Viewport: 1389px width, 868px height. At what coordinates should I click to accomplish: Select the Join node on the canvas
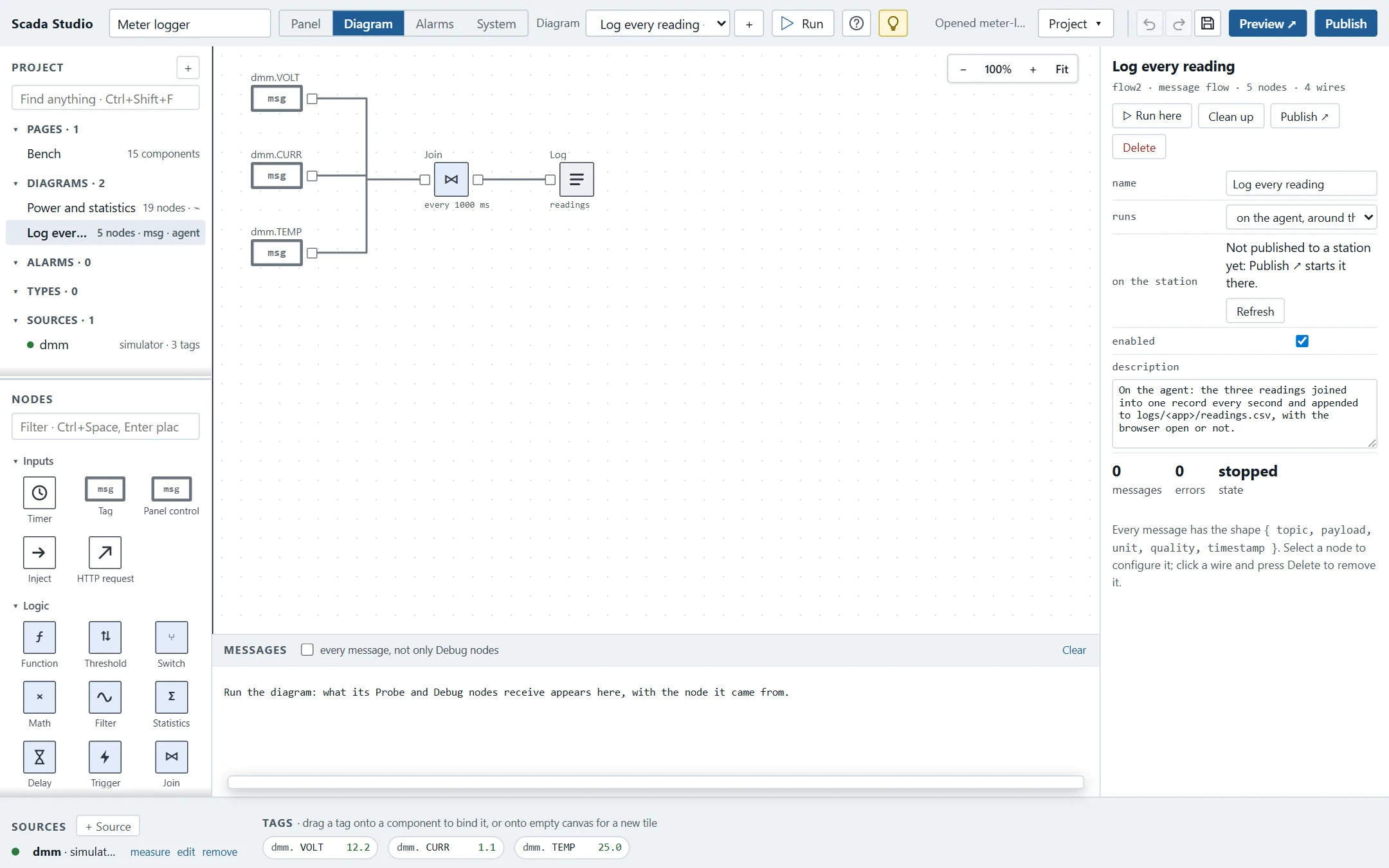451,179
